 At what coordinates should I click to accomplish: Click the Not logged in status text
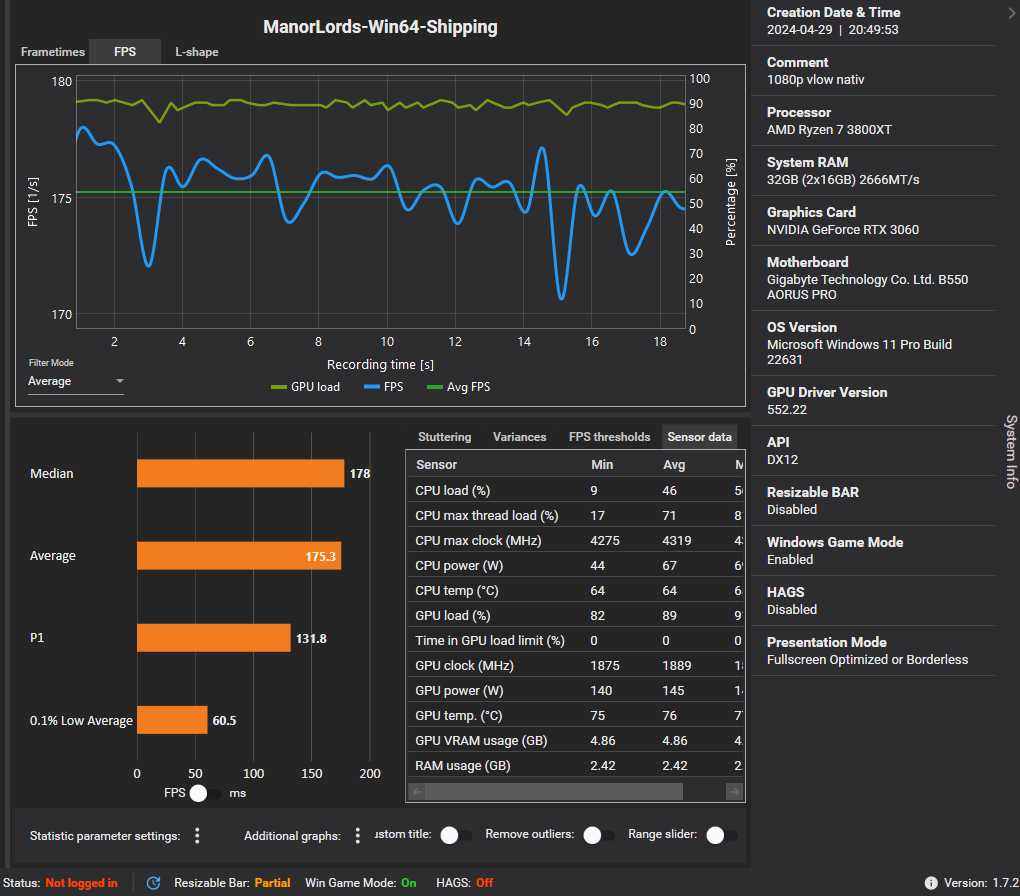click(x=81, y=883)
